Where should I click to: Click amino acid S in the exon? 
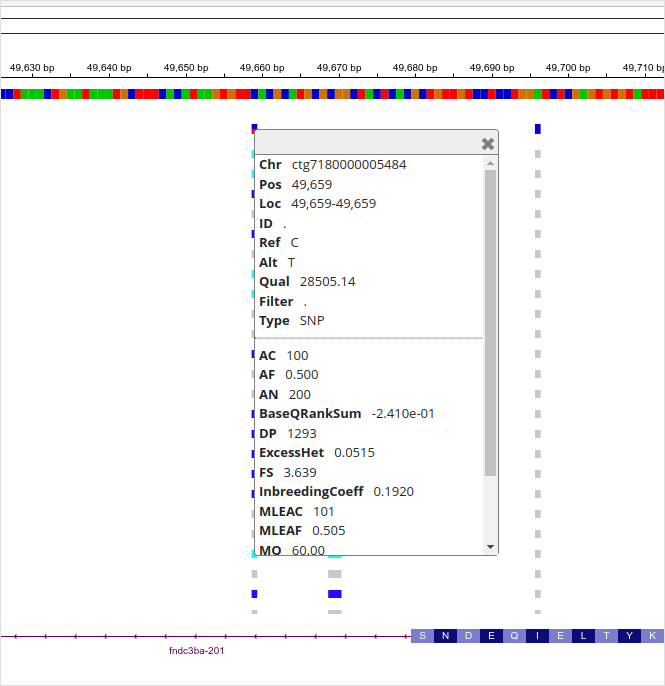pyautogui.click(x=423, y=636)
